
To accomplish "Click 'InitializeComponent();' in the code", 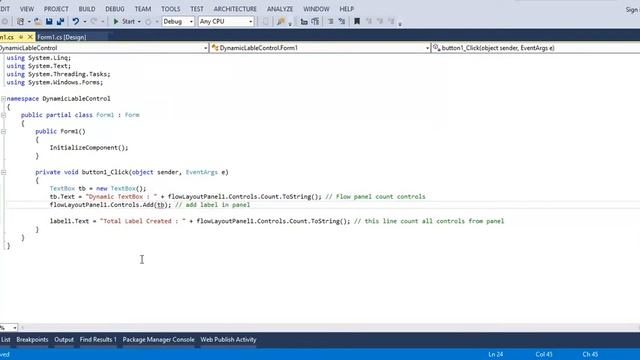I will (x=89, y=148).
